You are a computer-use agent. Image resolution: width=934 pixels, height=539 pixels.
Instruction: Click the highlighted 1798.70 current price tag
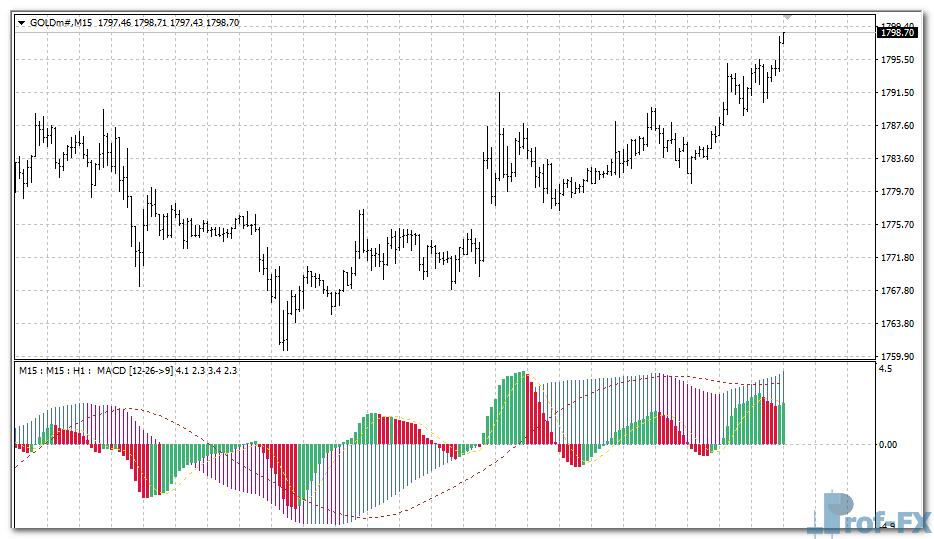[897, 32]
